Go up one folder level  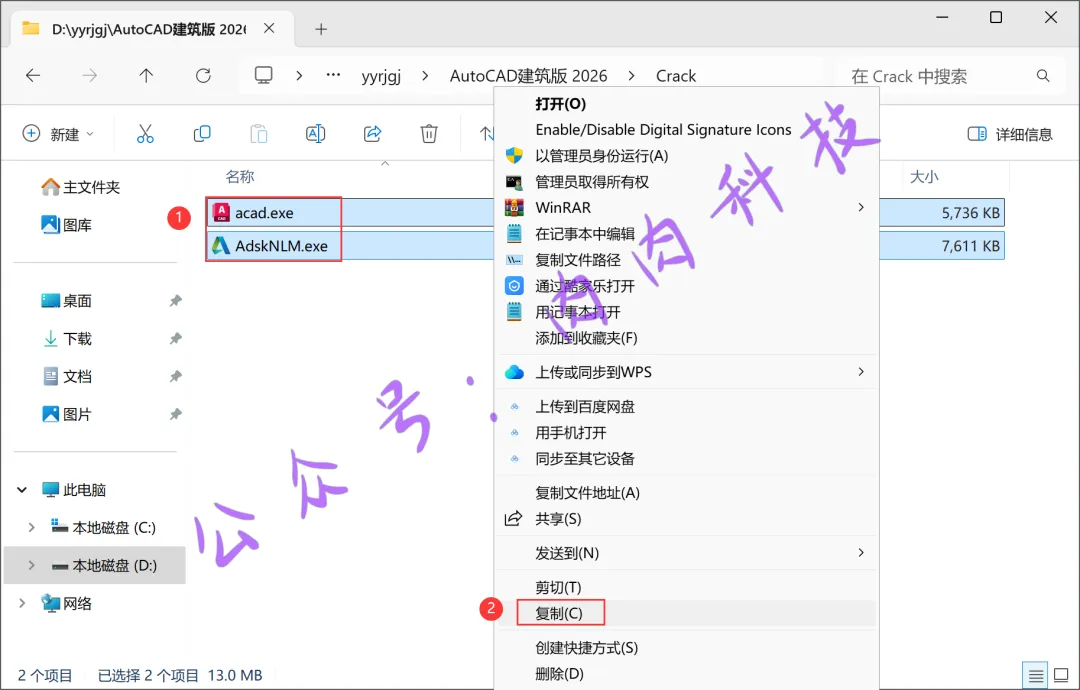[x=146, y=76]
